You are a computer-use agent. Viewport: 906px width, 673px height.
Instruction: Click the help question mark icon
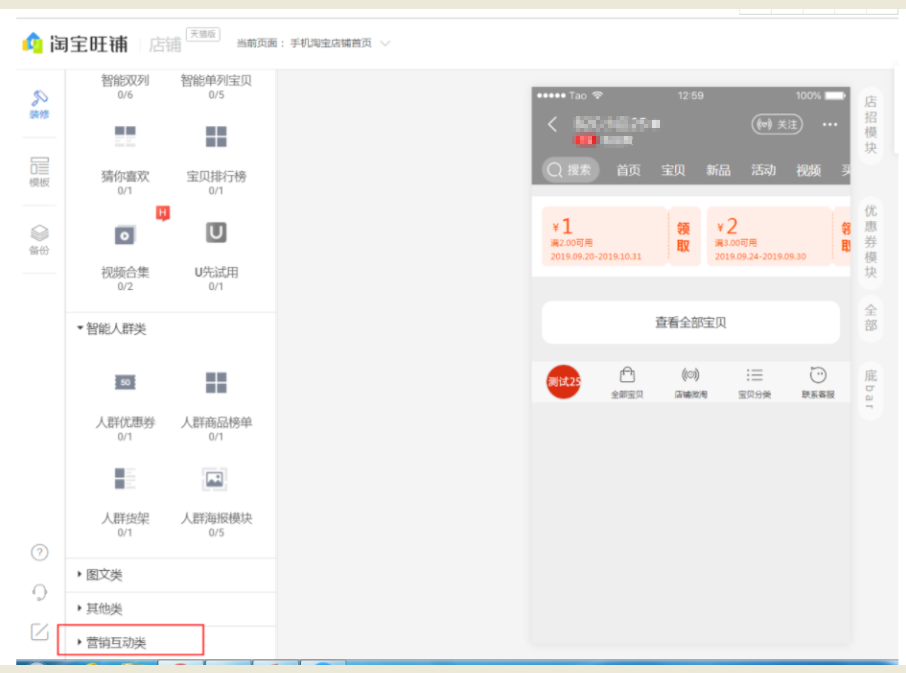pyautogui.click(x=39, y=553)
